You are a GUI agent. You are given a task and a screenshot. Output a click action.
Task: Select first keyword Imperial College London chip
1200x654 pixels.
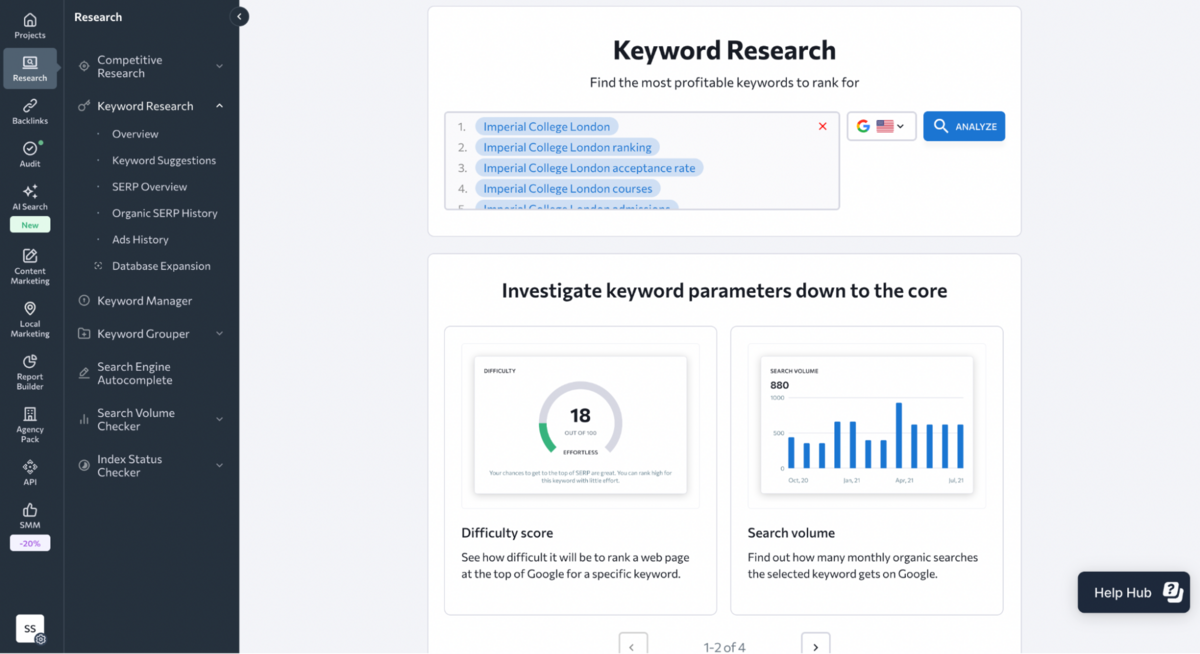(546, 127)
